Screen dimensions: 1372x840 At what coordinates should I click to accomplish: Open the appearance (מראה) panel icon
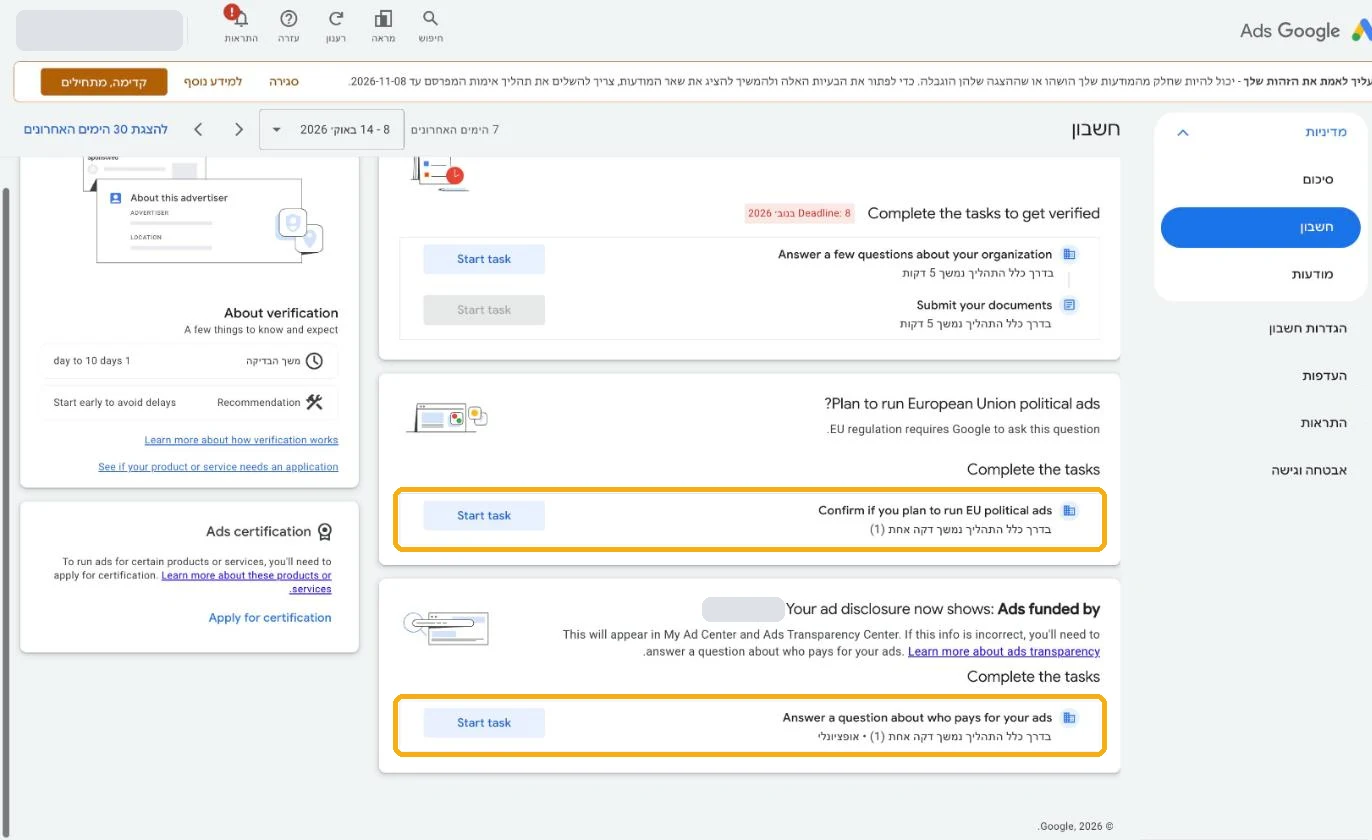pyautogui.click(x=383, y=18)
